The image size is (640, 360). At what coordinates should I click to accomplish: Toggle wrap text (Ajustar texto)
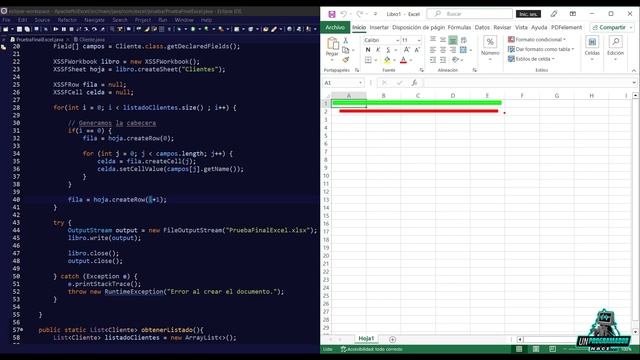pyautogui.click(x=464, y=40)
